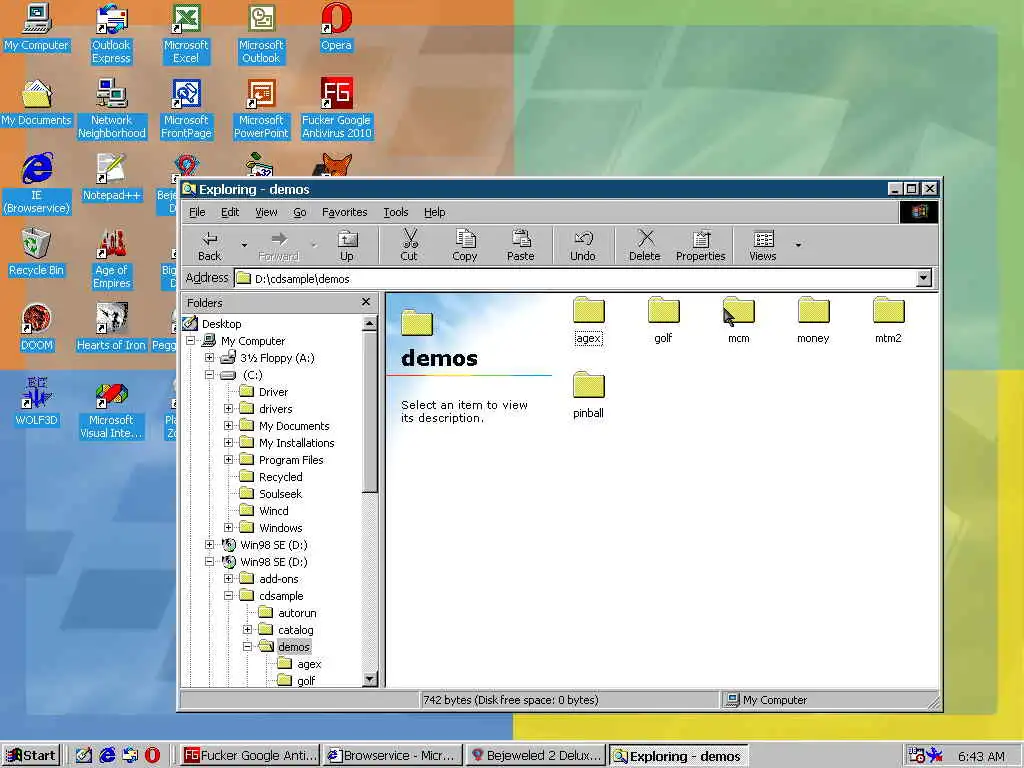Select Microsoft Excel desktop icon
The width and height of the screenshot is (1024, 768).
tap(186, 34)
